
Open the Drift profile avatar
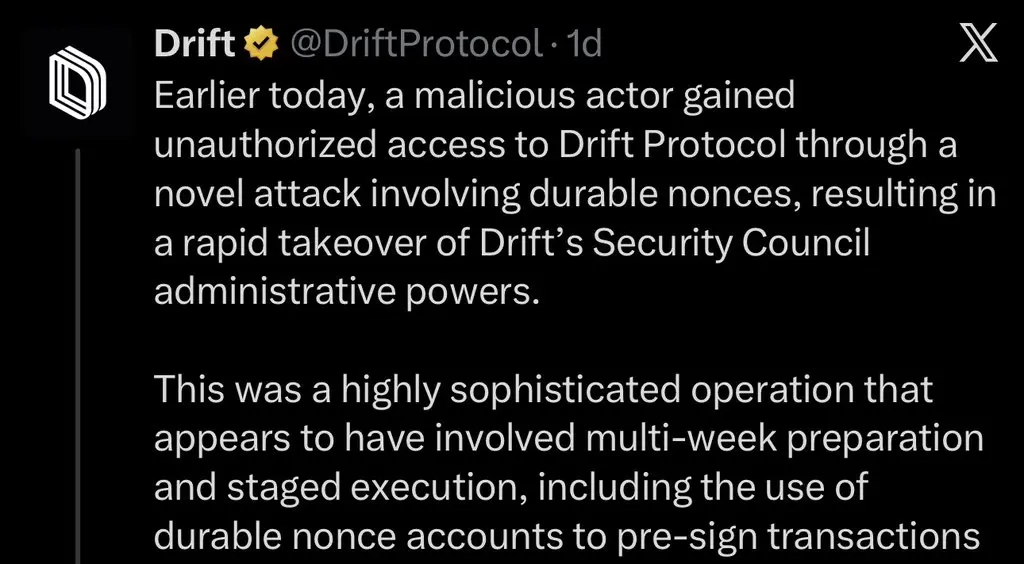76,81
